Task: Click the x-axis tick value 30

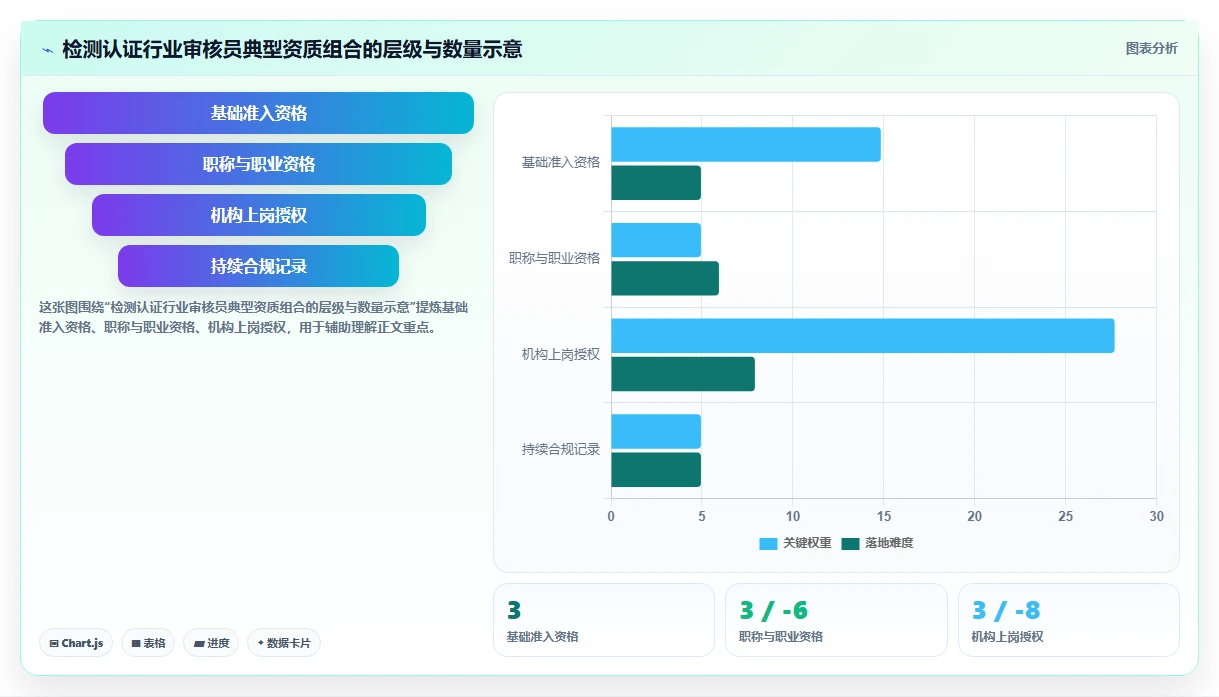Action: click(1156, 516)
